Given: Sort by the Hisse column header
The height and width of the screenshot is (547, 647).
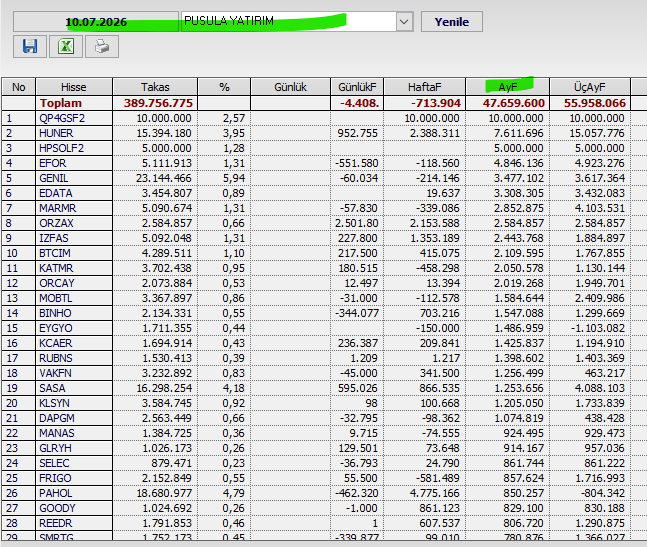Looking at the screenshot, I should [x=74, y=87].
